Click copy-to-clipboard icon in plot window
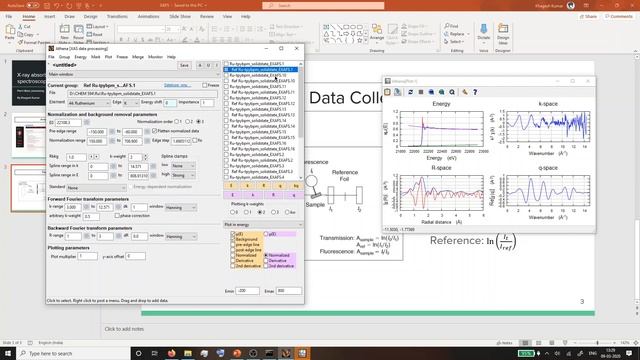Screen dimensions: 640x360 pos(387,92)
